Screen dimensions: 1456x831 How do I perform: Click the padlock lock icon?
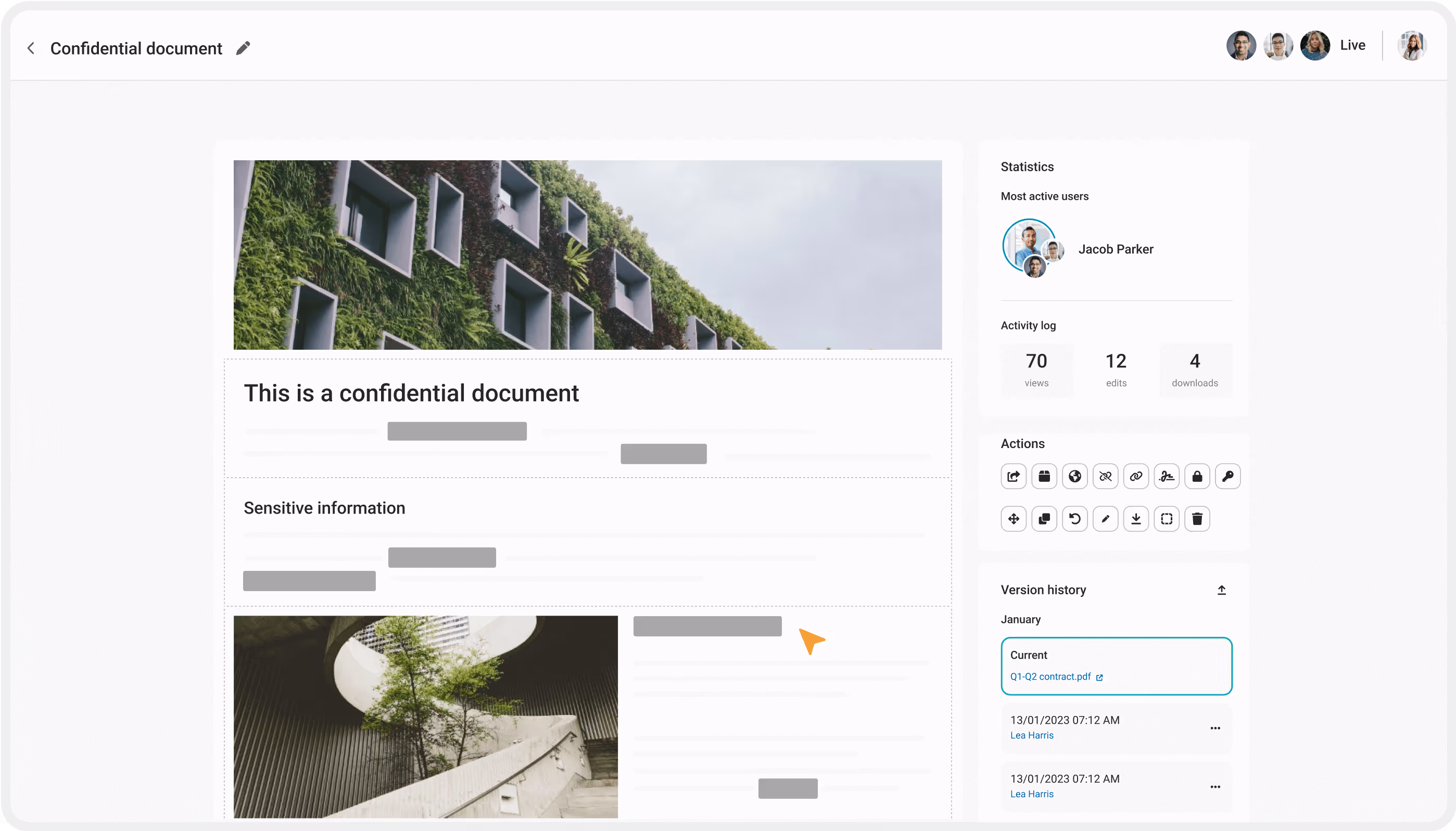(x=1197, y=477)
